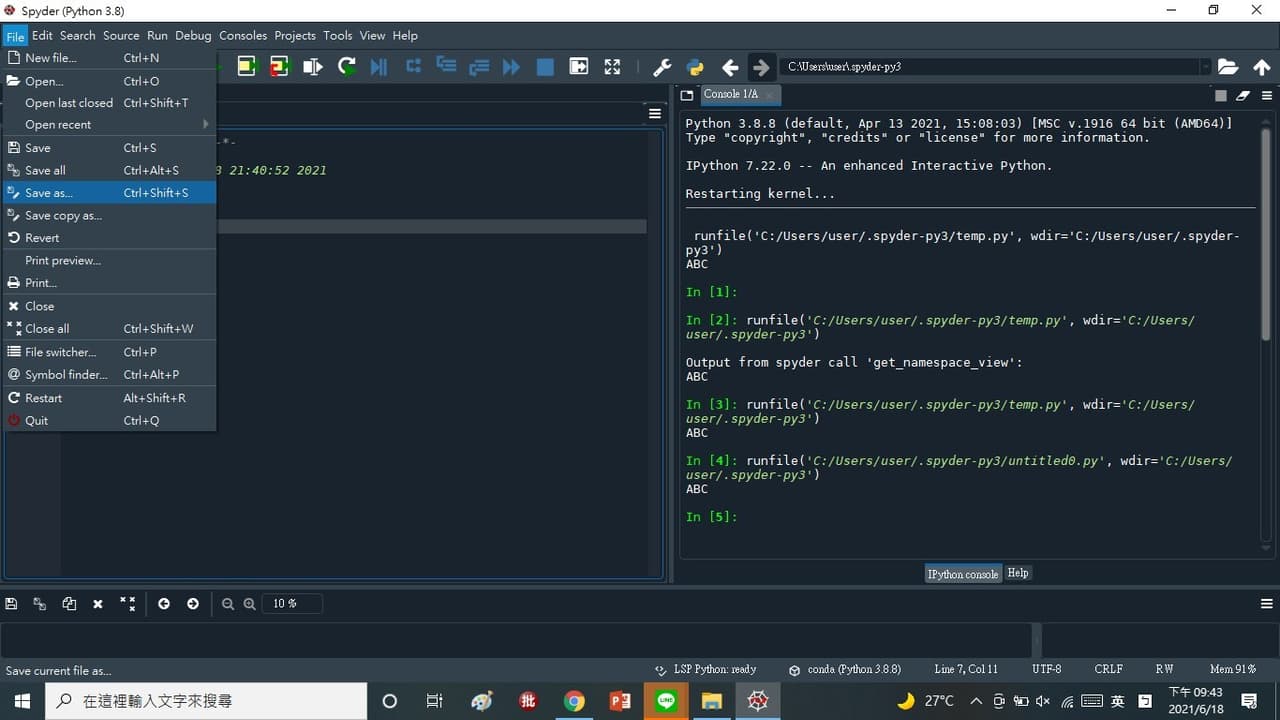Save plot icon in the plots toolbar
The height and width of the screenshot is (720, 1280).
click(11, 604)
